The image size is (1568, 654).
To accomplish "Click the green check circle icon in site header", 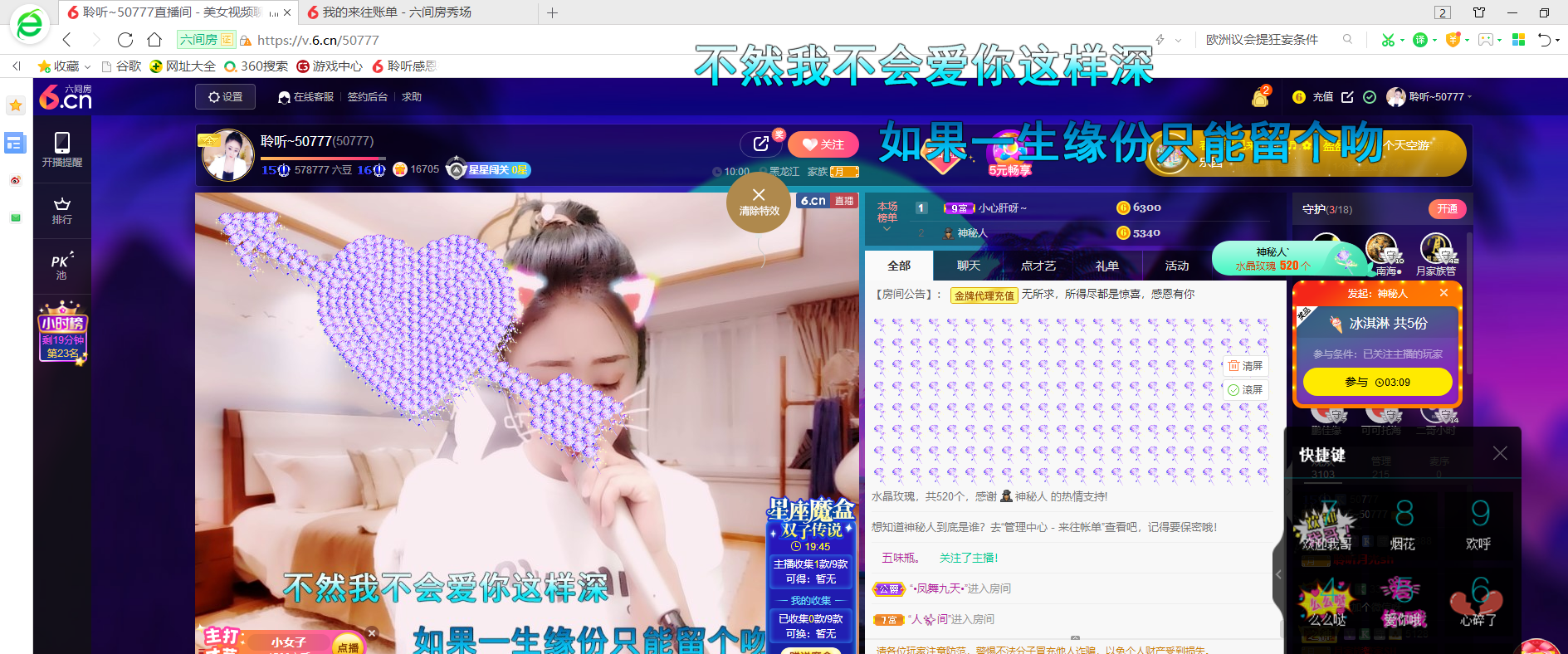I will point(1370,97).
